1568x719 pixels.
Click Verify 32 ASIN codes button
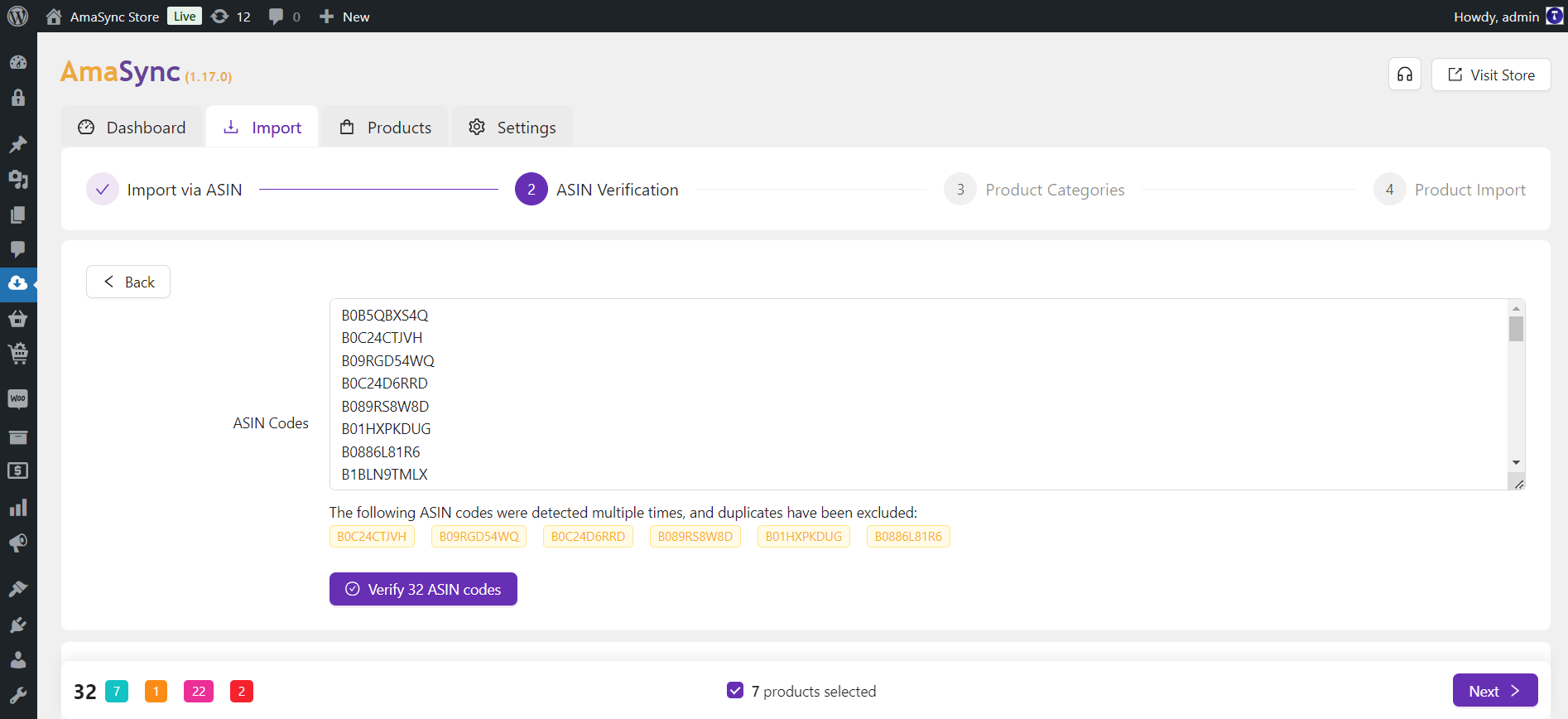point(423,589)
